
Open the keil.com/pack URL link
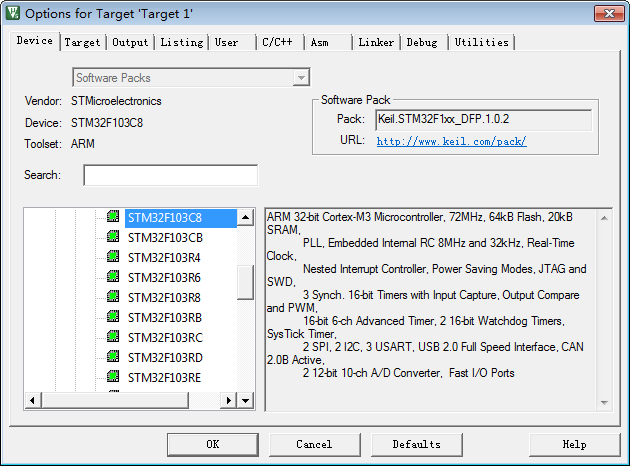tap(452, 141)
